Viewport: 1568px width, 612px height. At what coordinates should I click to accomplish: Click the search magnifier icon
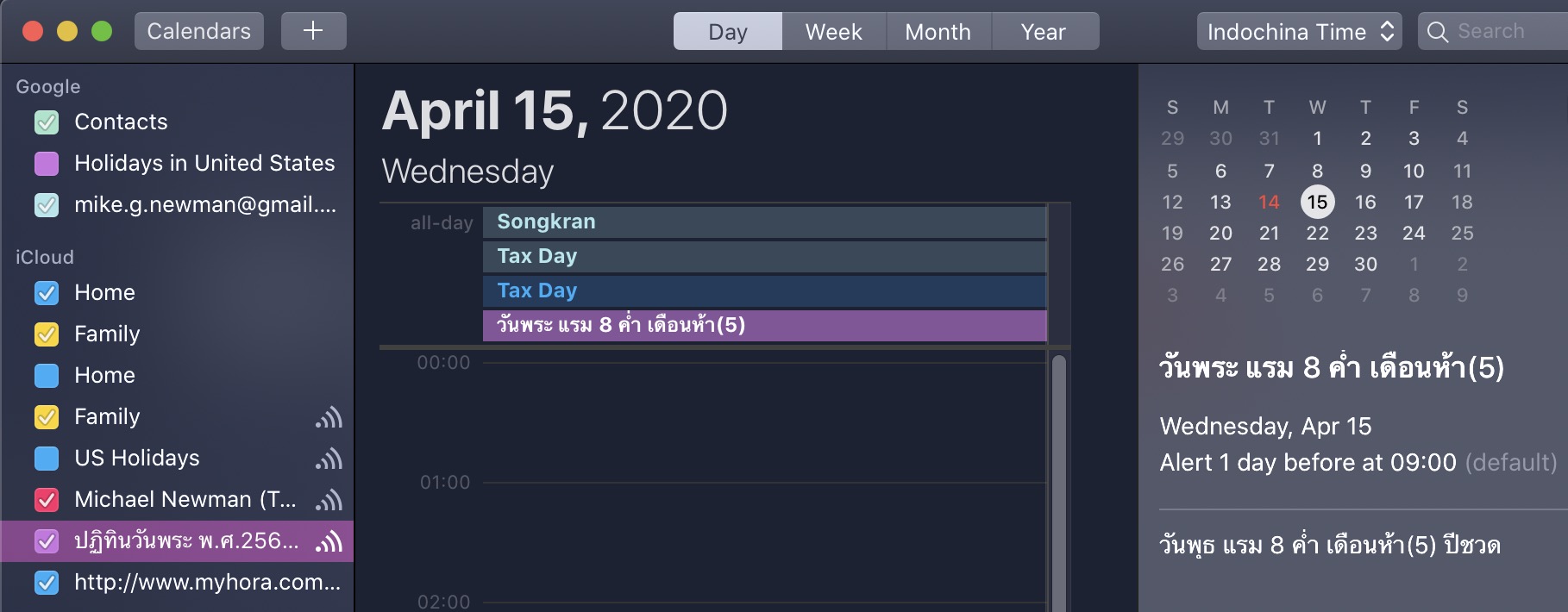[x=1437, y=32]
